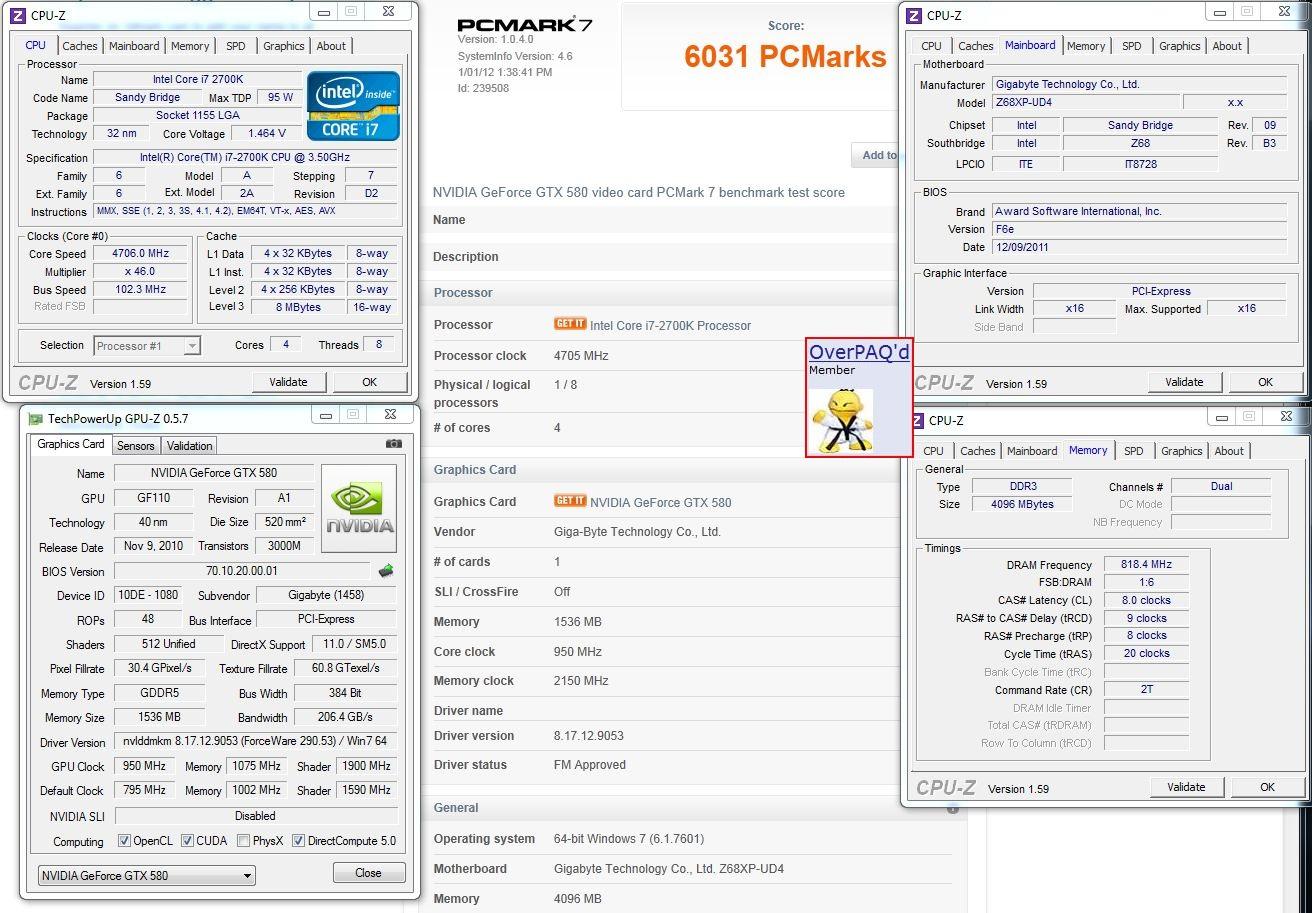Select Graphics Card tab in GPU-Z
Screen dimensions: 1312x913
[x=70, y=444]
